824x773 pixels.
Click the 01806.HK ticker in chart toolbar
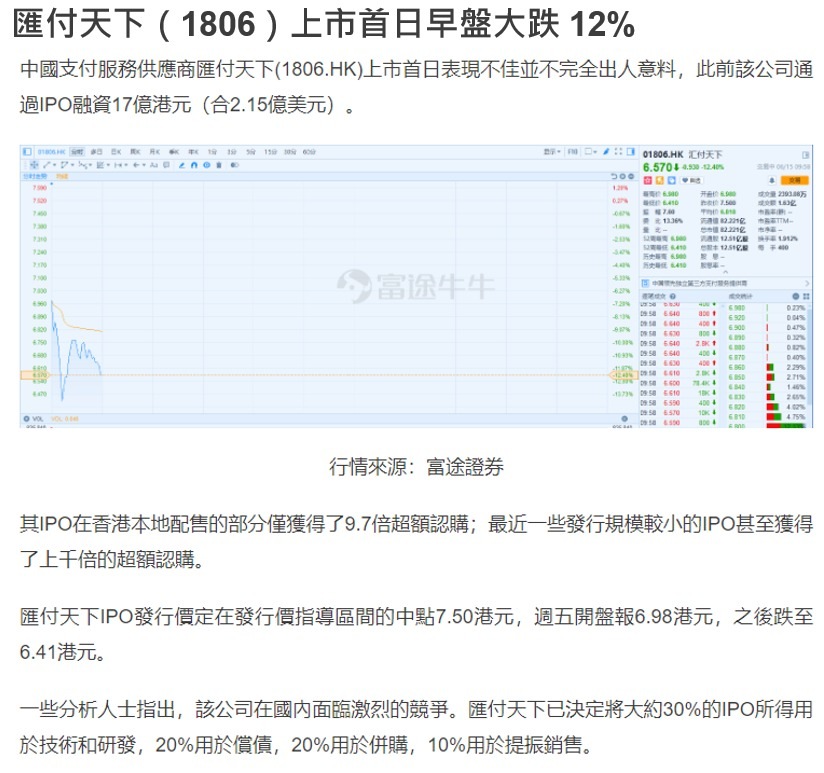click(51, 152)
